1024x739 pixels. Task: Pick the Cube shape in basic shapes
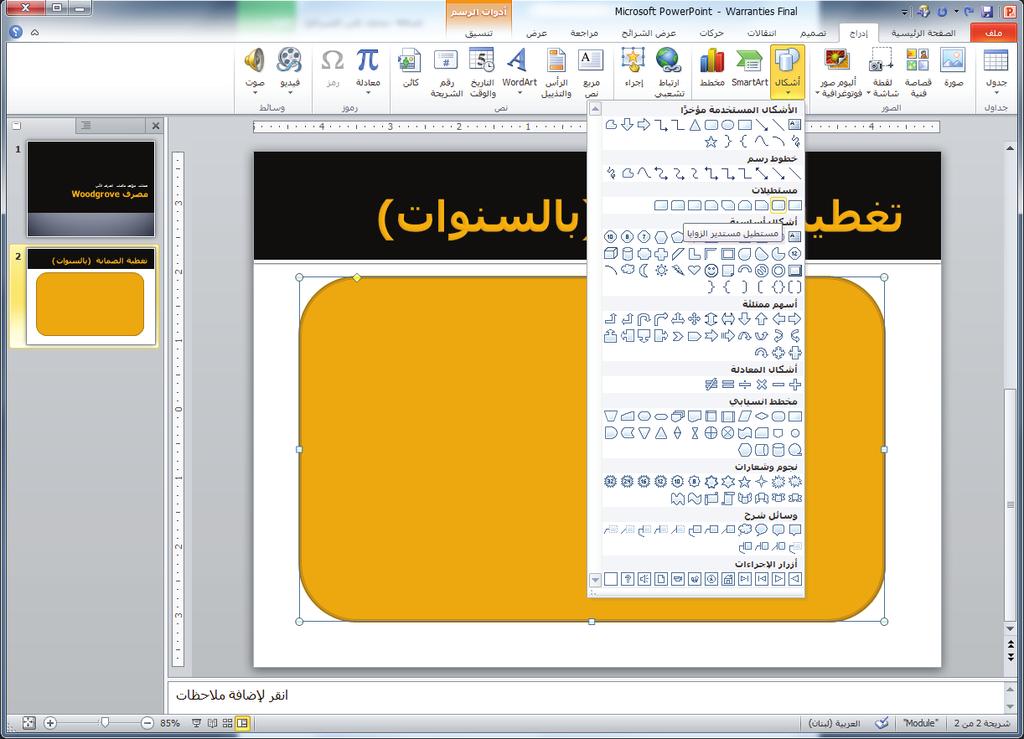coord(611,253)
